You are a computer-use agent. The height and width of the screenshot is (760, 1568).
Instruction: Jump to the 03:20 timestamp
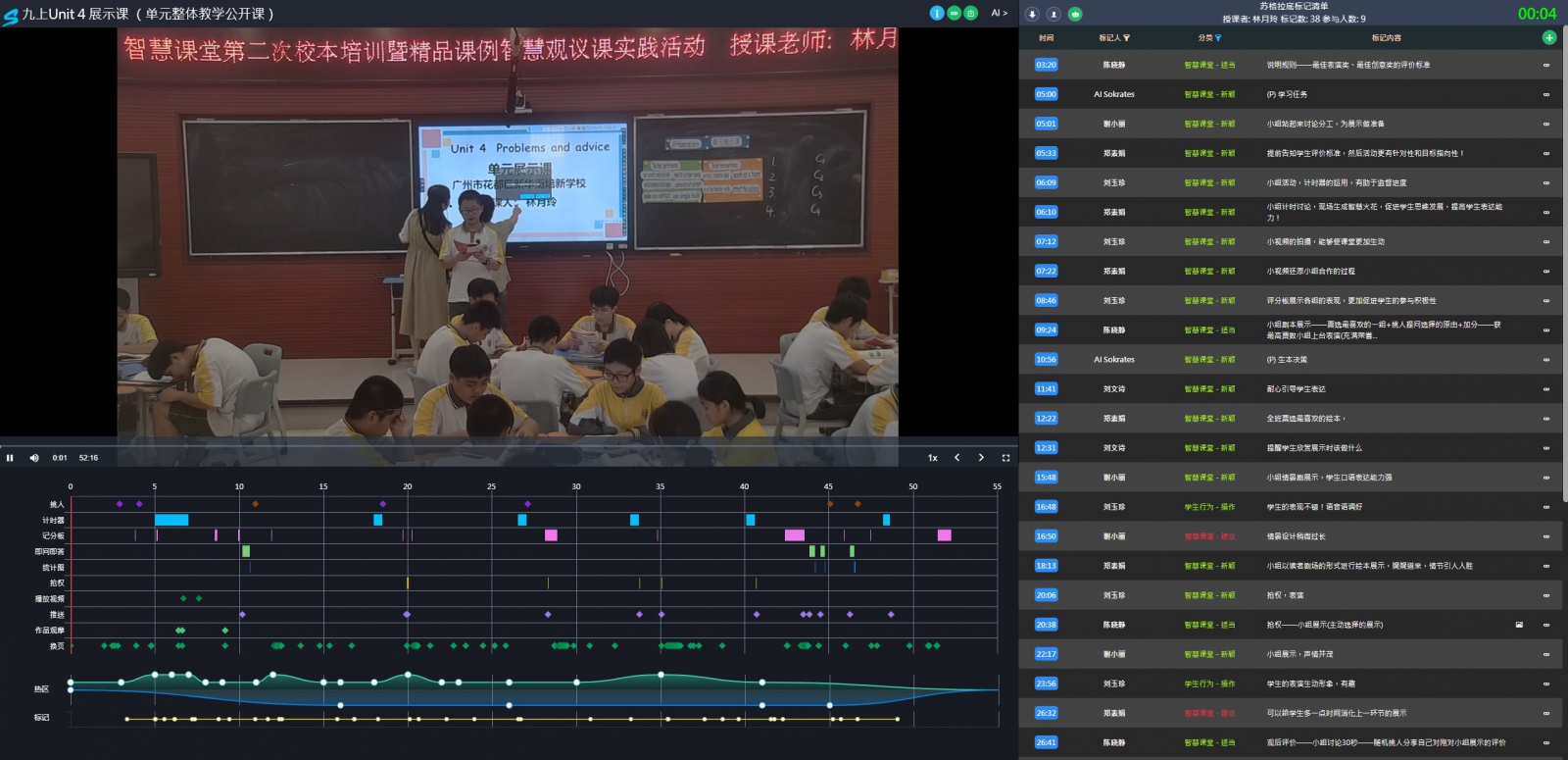1046,65
